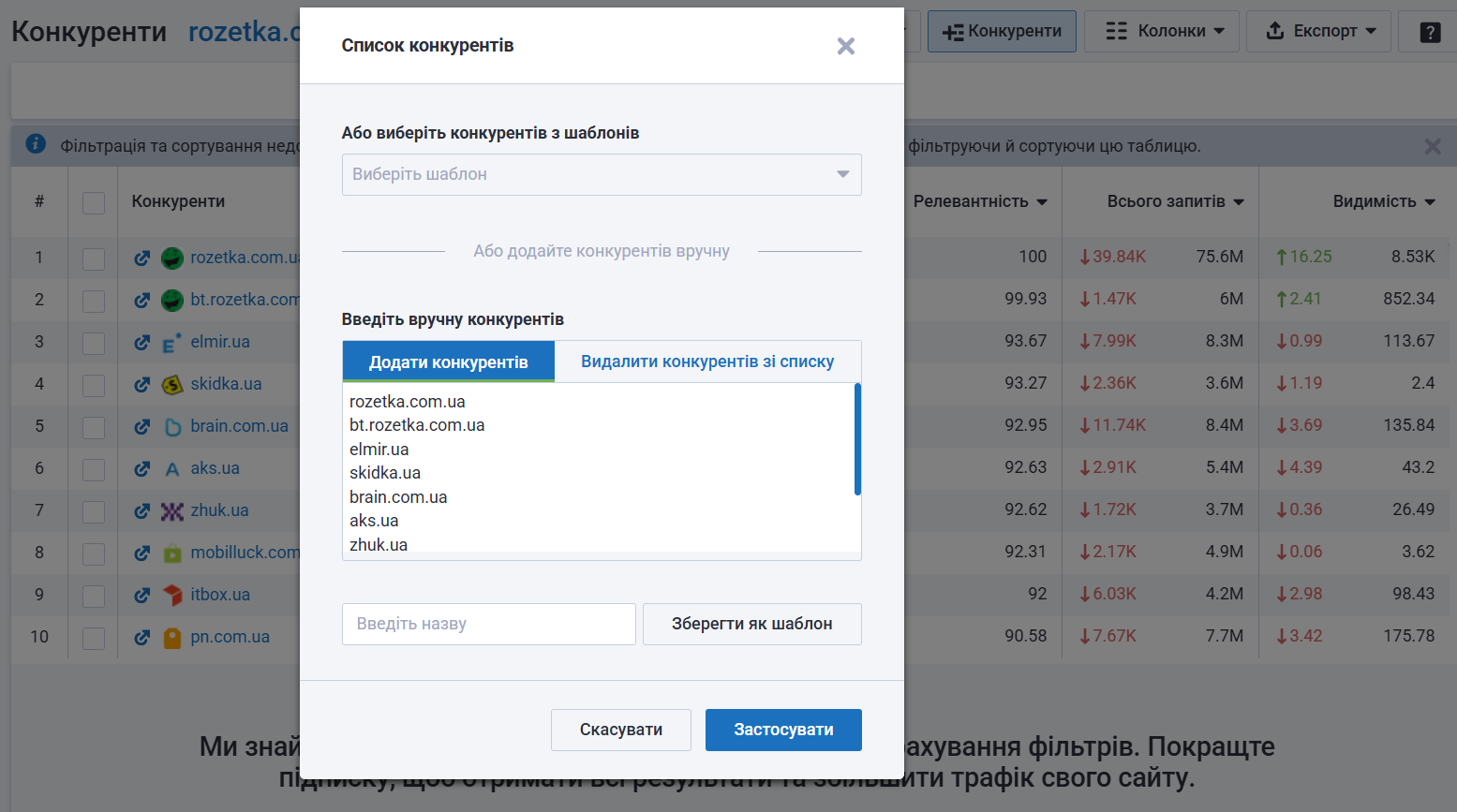
Task: Check the box for itbox.ua row
Action: [x=94, y=596]
